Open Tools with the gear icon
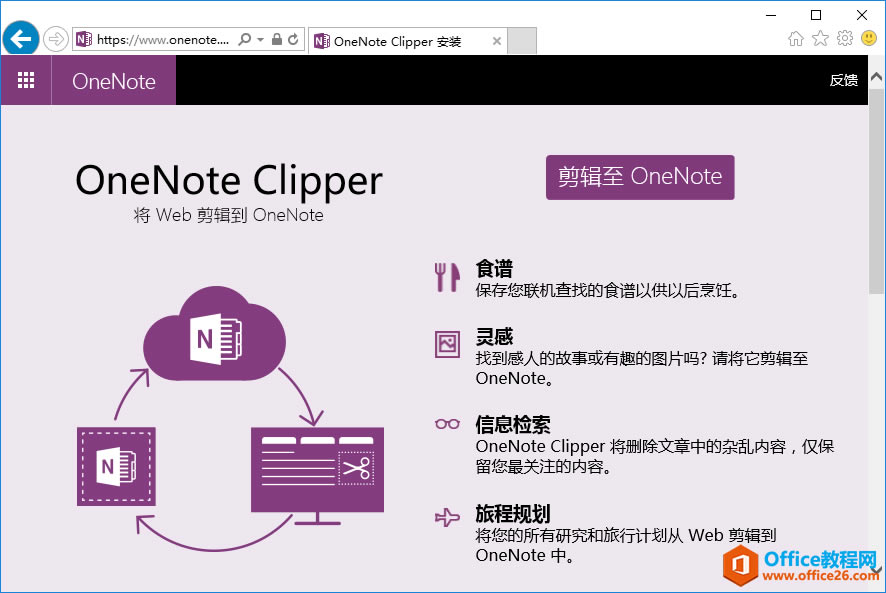The image size is (886, 593). click(x=845, y=38)
